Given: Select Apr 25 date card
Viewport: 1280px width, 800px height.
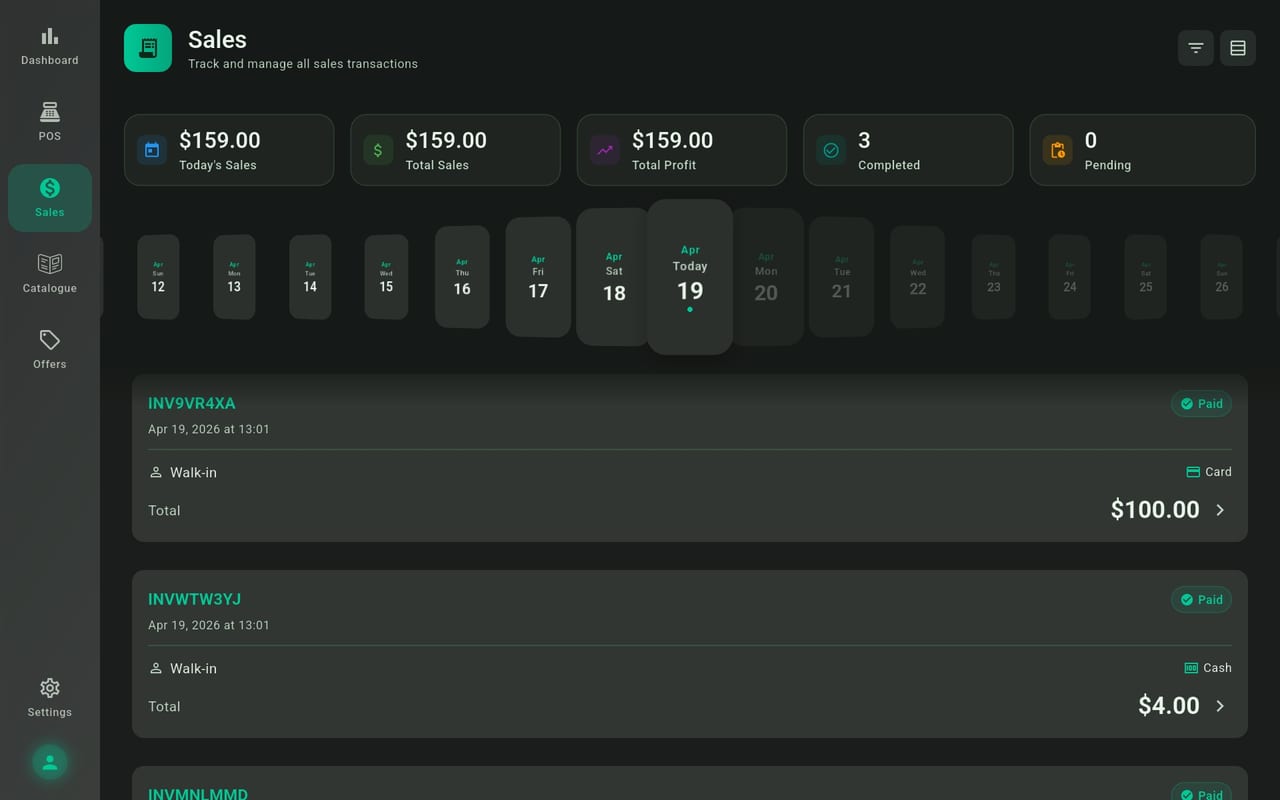Looking at the screenshot, I should click(1146, 277).
